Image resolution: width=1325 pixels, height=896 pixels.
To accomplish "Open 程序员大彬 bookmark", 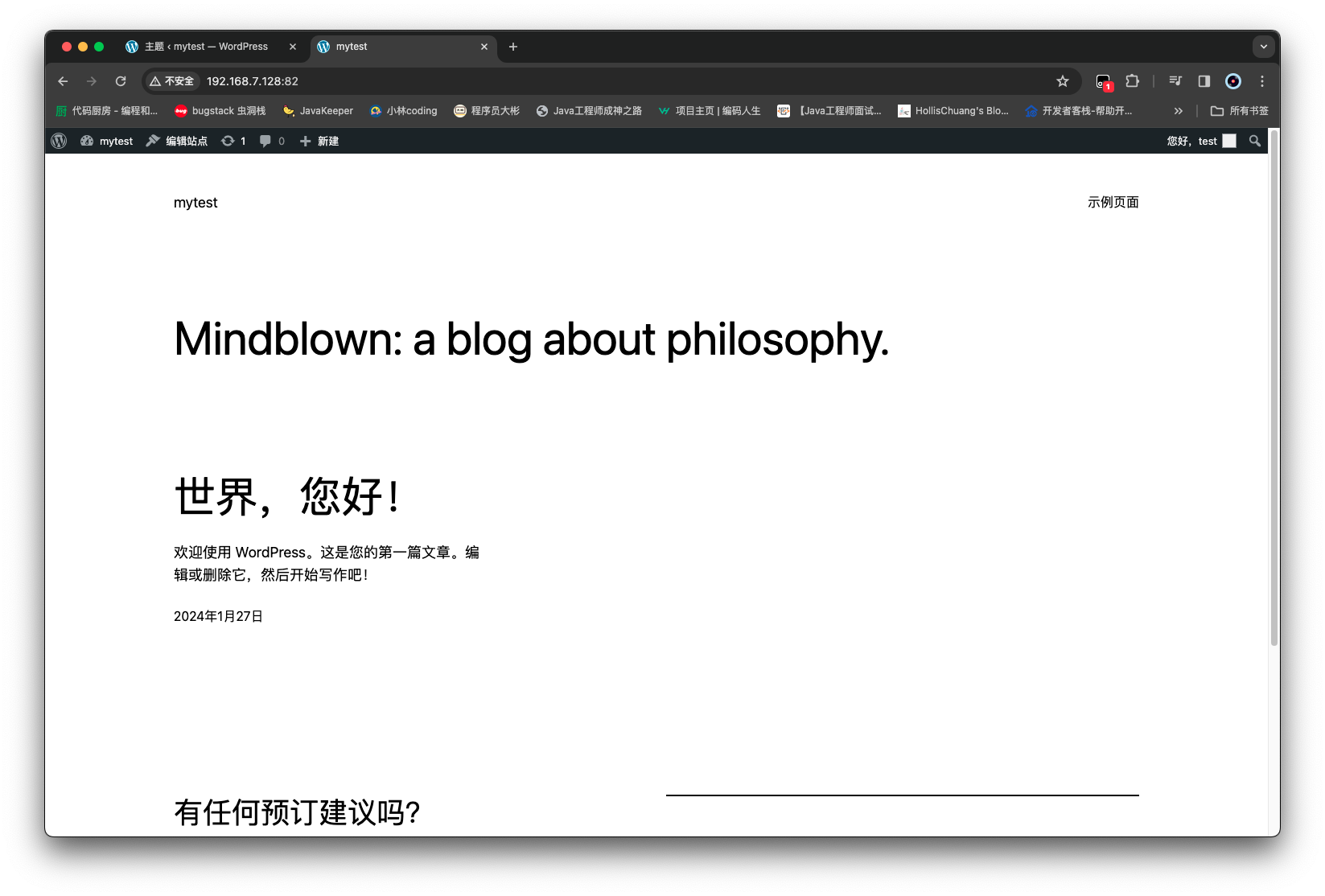I will tap(487, 111).
